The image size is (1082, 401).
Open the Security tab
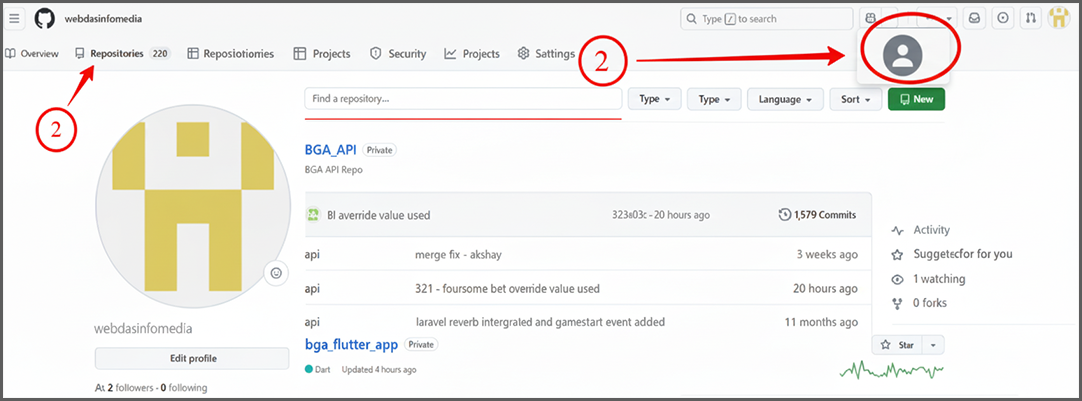(x=398, y=54)
